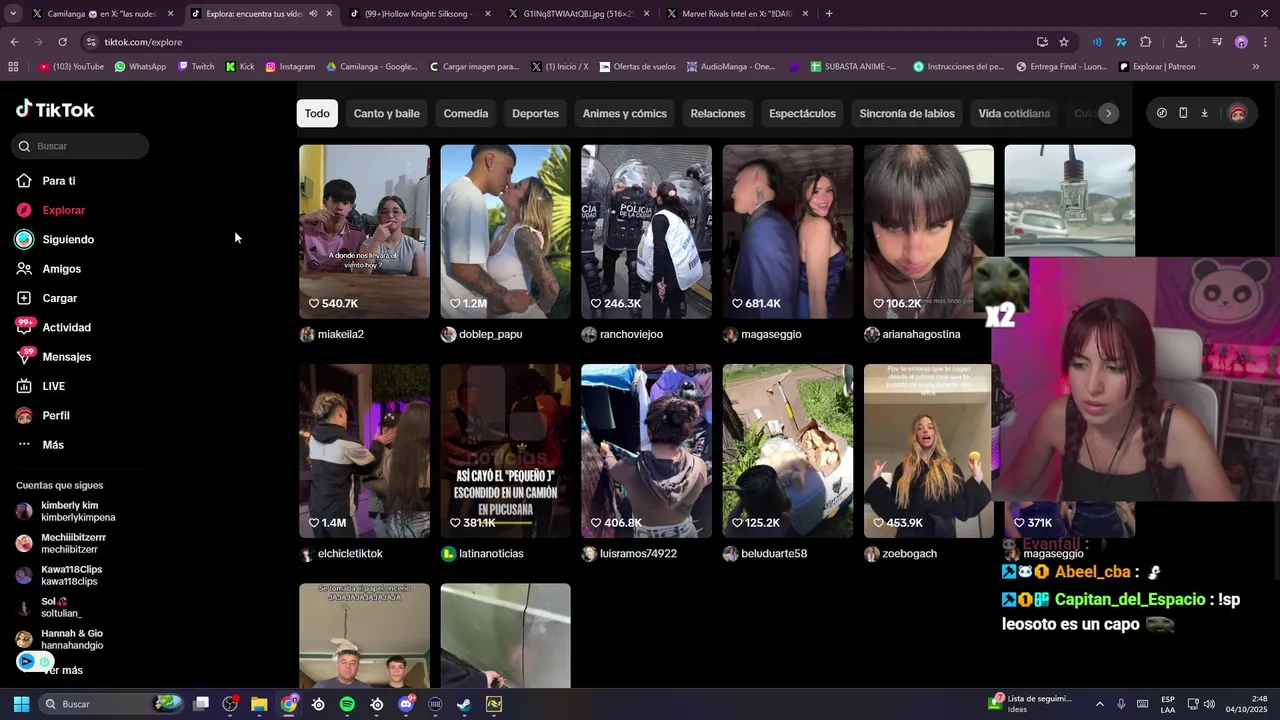1280x720 pixels.
Task: Open followed account Hannah & Gio
Action: [60, 639]
